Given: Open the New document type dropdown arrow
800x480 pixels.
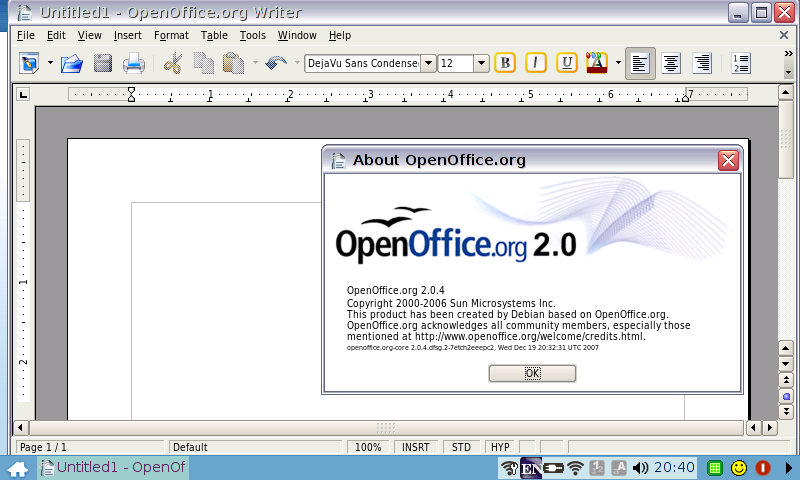Looking at the screenshot, I should (x=50, y=63).
